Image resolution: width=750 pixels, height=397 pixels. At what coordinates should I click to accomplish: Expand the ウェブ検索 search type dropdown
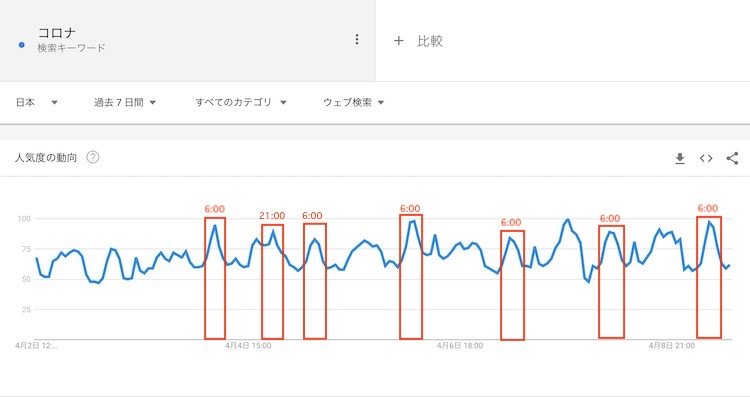[353, 102]
